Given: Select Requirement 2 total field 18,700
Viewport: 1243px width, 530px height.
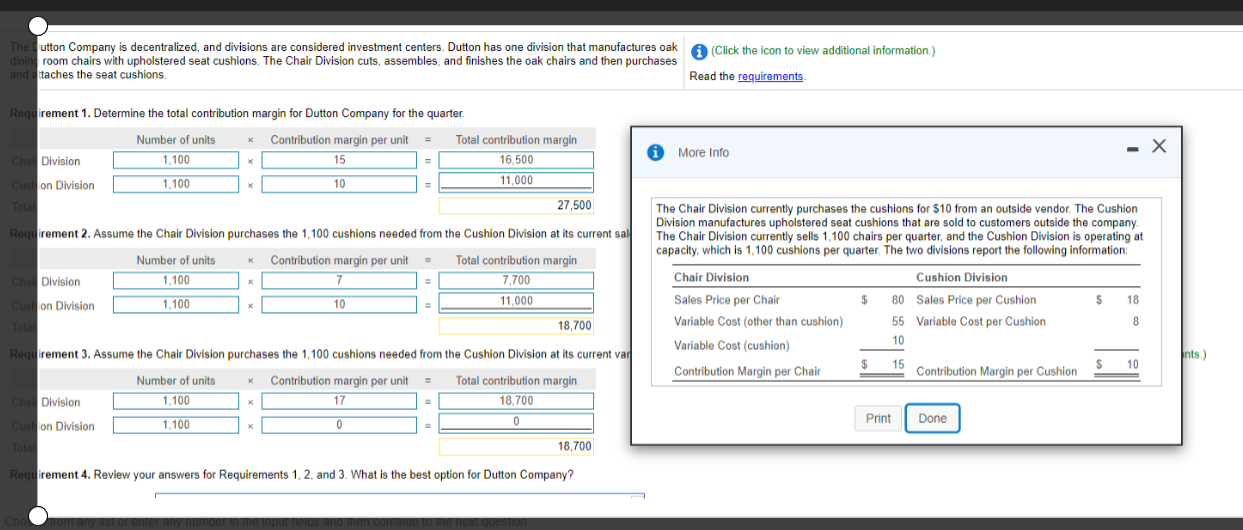Looking at the screenshot, I should point(517,326).
